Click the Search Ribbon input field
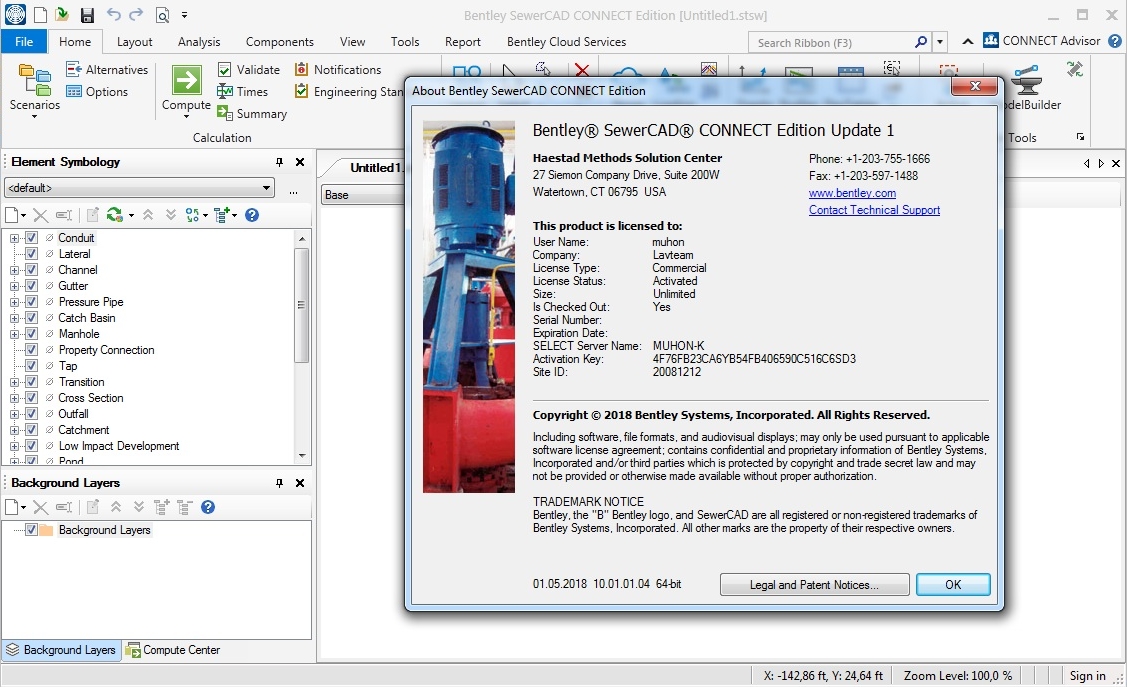 pyautogui.click(x=831, y=42)
